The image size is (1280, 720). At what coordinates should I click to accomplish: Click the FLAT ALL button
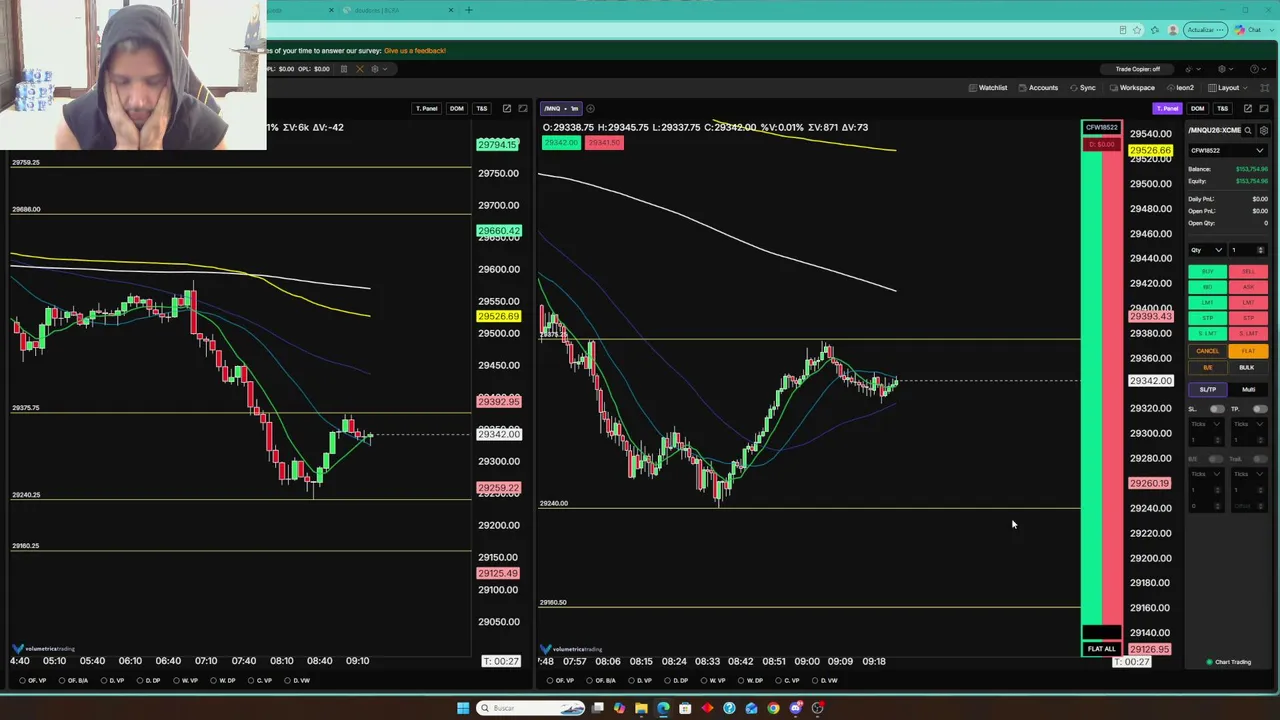pyautogui.click(x=1101, y=649)
